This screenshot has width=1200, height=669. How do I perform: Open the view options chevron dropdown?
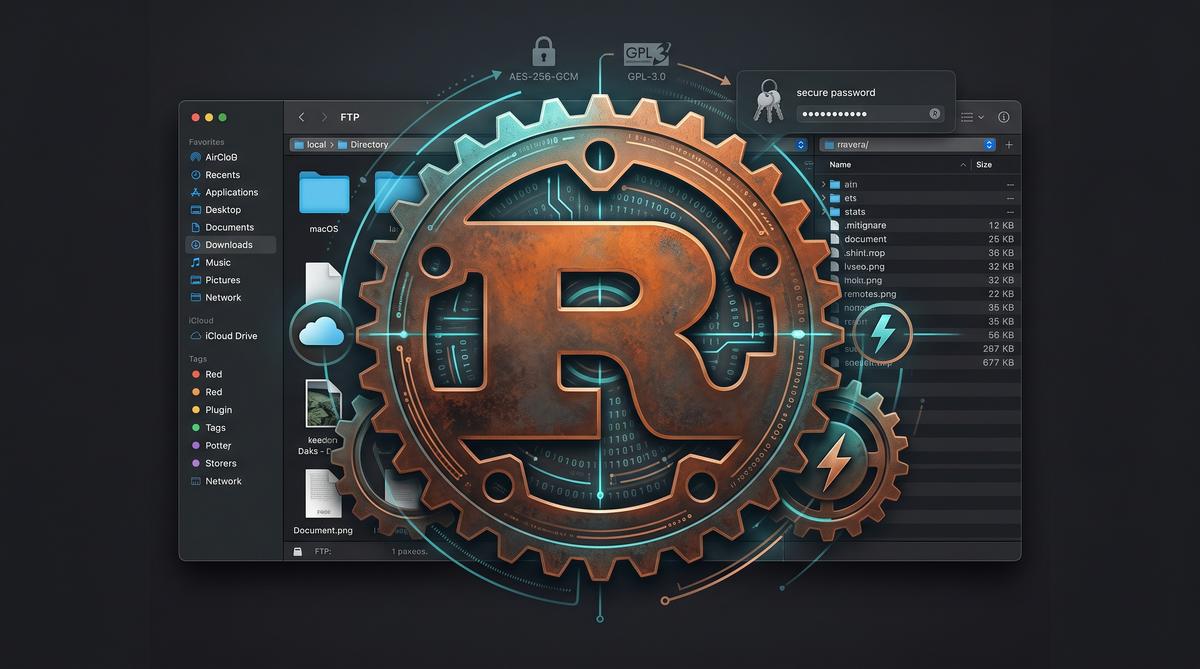(981, 117)
